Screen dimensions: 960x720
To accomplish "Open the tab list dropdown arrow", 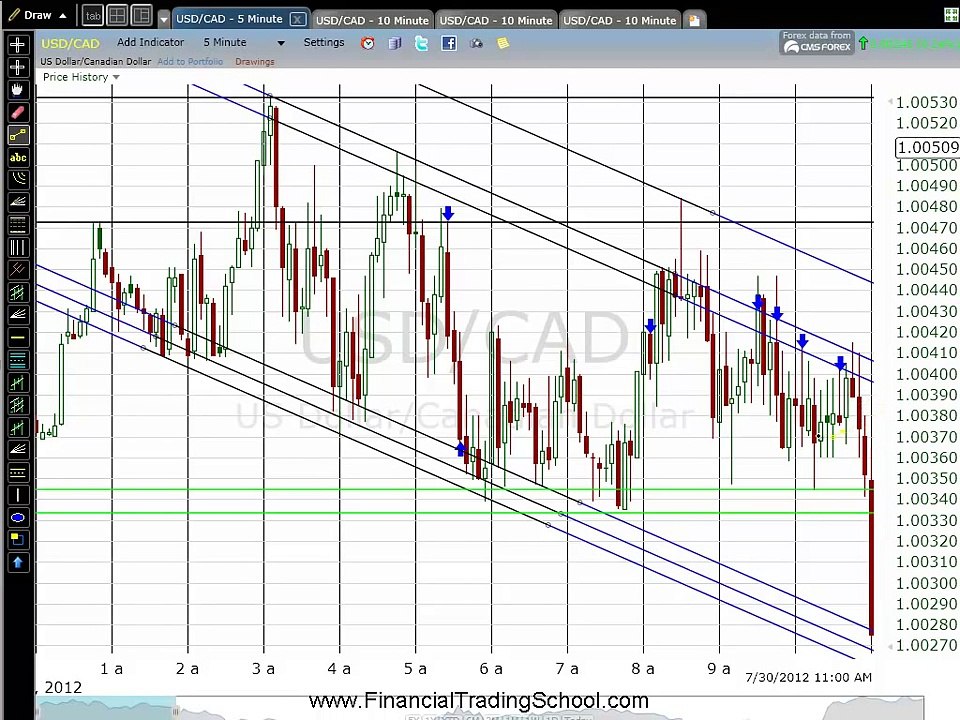I will (x=163, y=20).
